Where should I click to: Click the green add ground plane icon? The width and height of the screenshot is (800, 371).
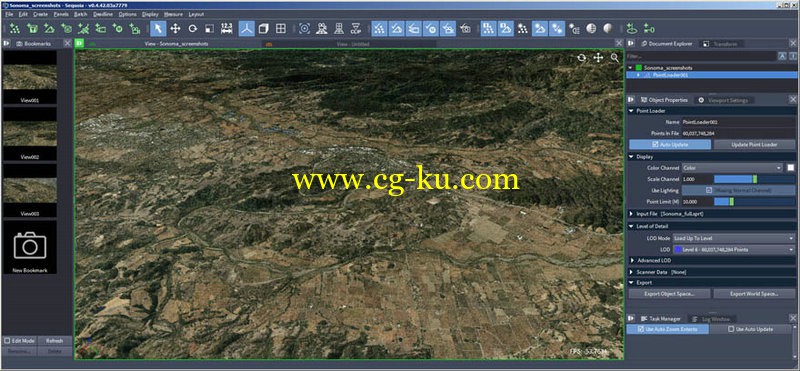pyautogui.click(x=632, y=29)
